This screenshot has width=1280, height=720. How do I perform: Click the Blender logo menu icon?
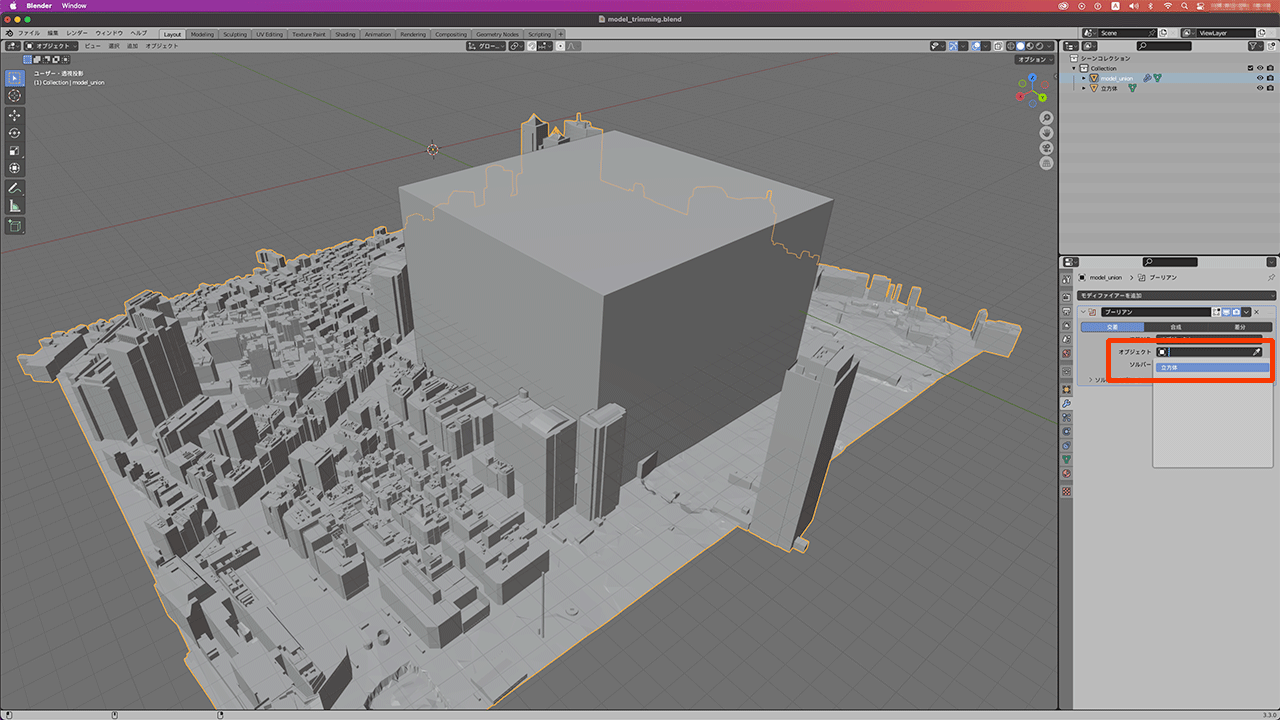point(9,33)
